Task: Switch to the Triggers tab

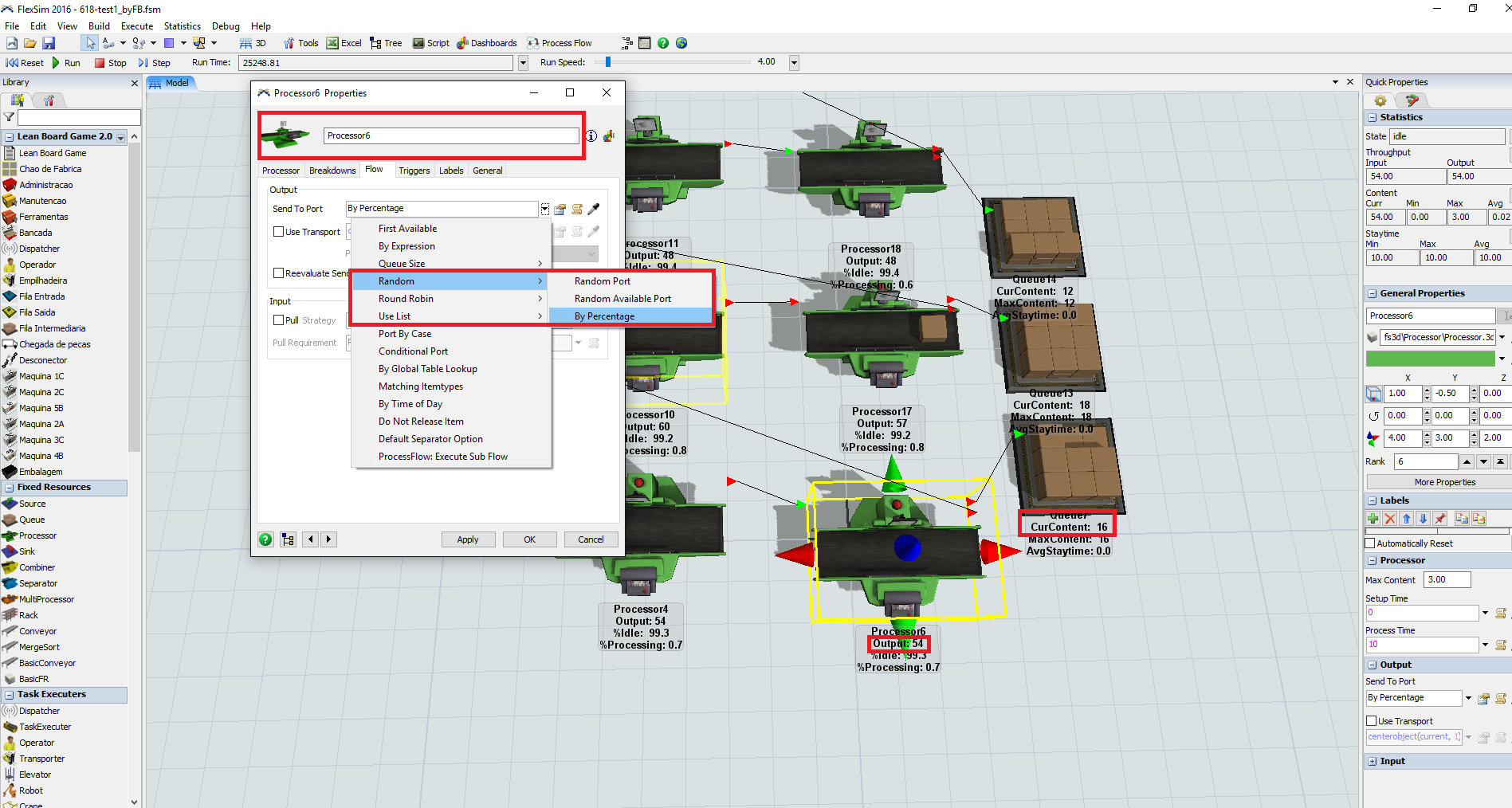Action: point(414,171)
